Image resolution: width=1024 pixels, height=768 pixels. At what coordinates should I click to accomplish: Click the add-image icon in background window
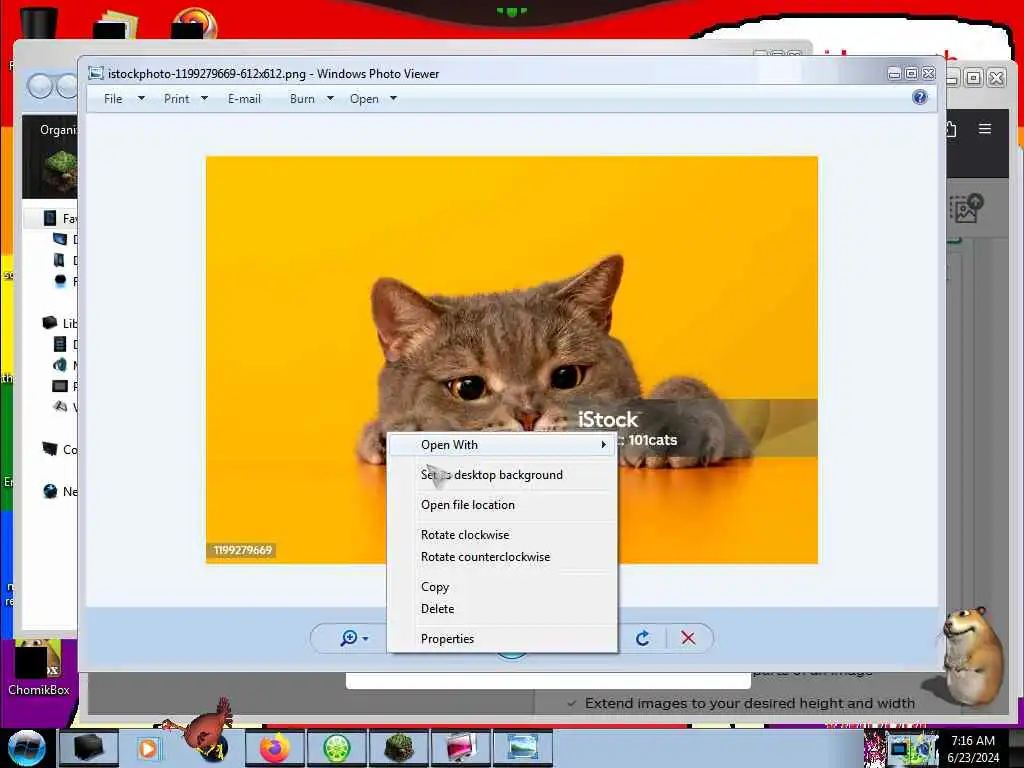(x=966, y=208)
